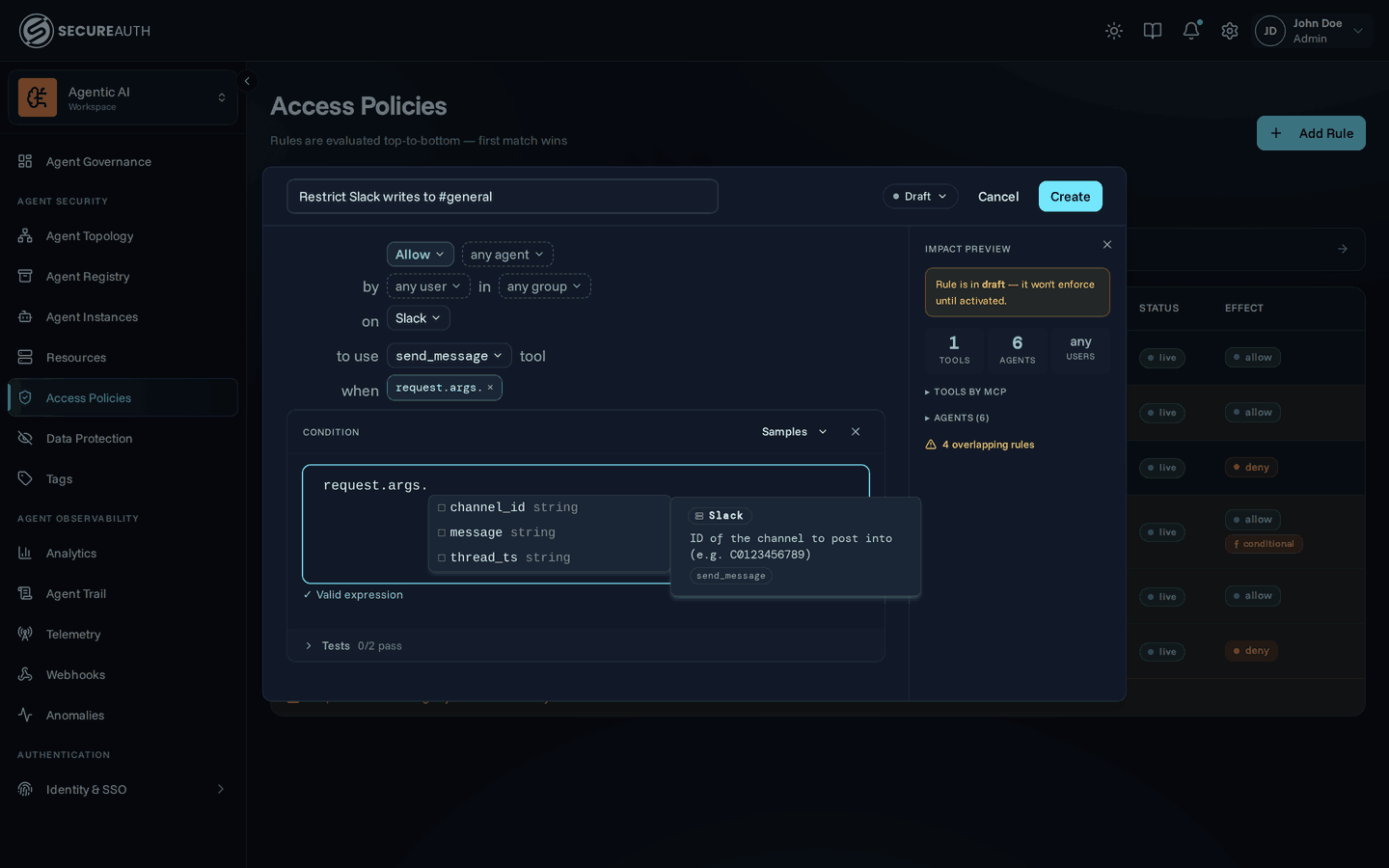Click the Agentic AI workspace icon
This screenshot has height=868, width=1389.
pyautogui.click(x=38, y=97)
